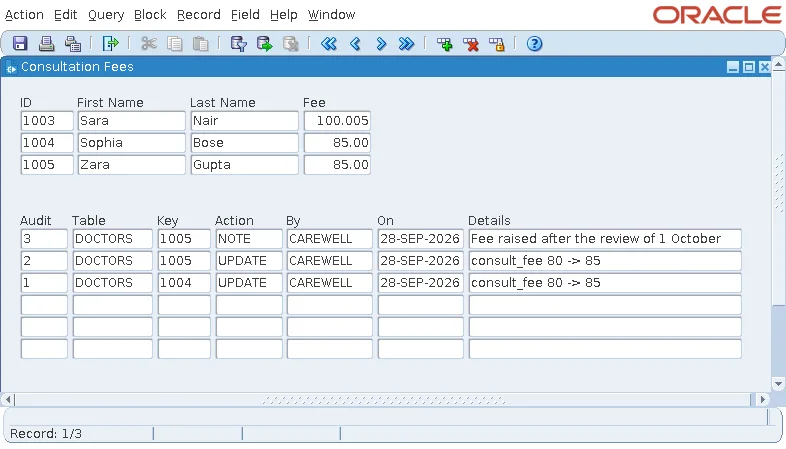This screenshot has width=786, height=449.
Task: Click the horizontal scrollbar thumb
Action: (x=383, y=399)
